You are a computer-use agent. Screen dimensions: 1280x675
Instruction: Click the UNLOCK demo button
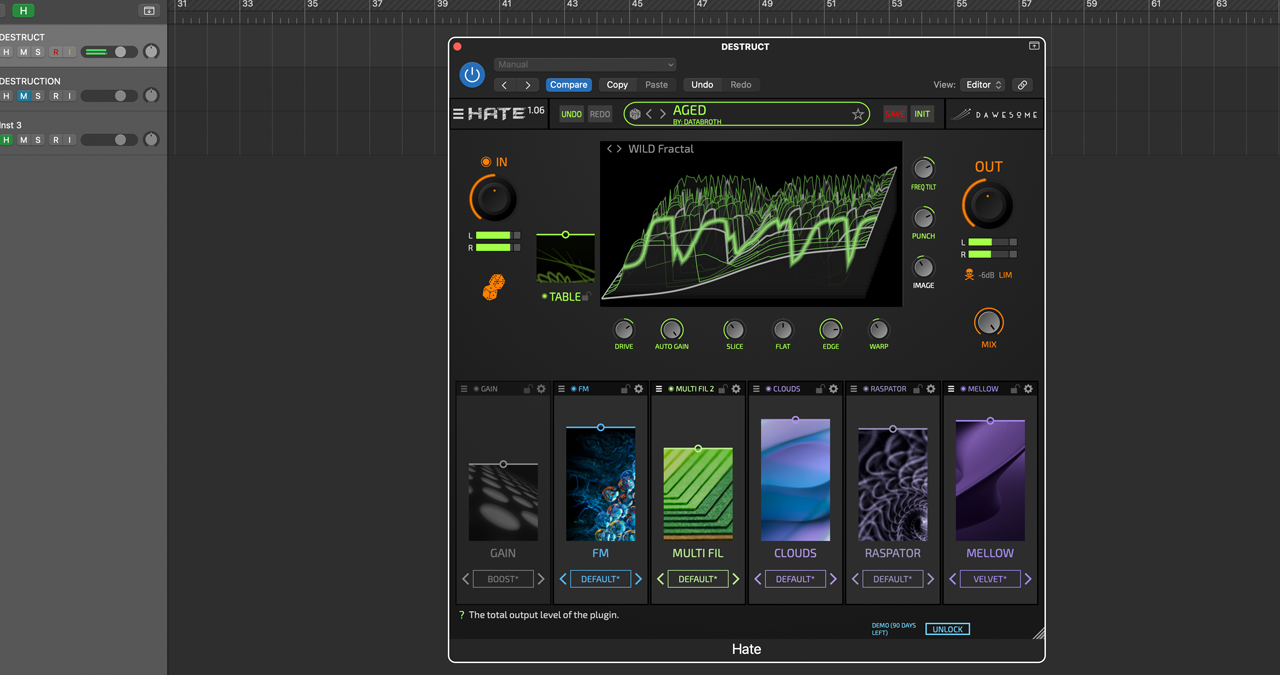947,629
